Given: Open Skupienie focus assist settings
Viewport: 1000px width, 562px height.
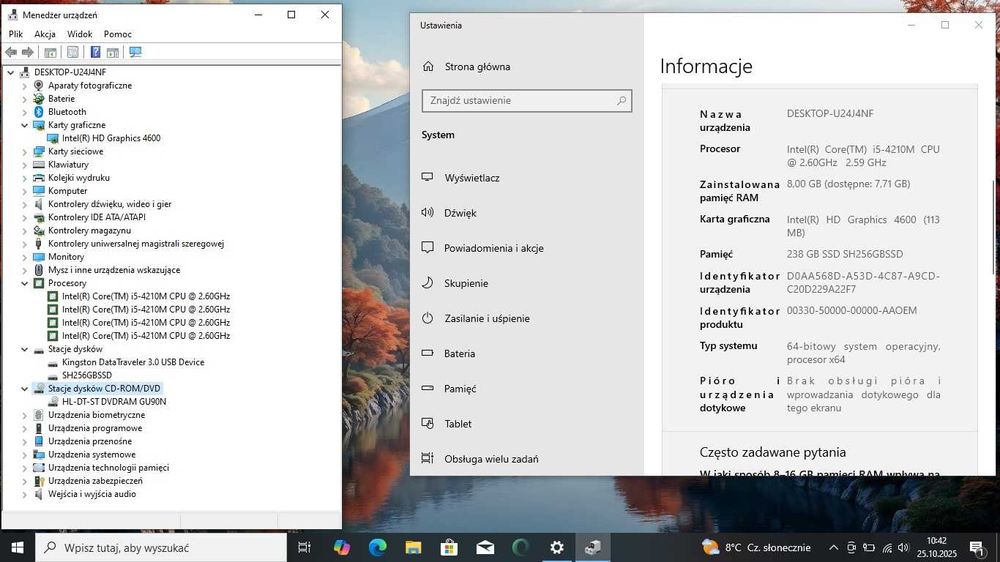Looking at the screenshot, I should click(x=466, y=283).
